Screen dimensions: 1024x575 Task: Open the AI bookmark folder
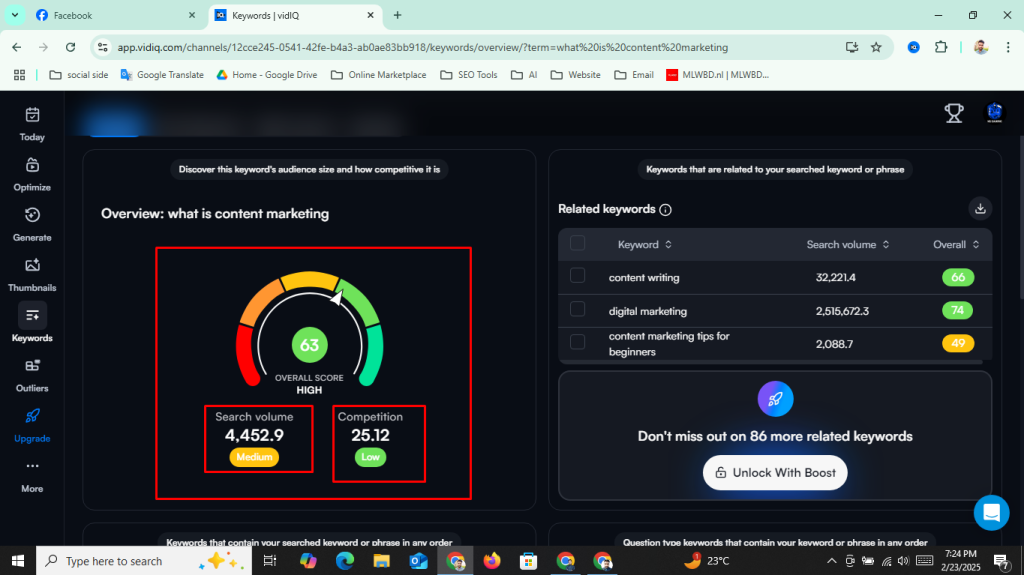tap(524, 75)
